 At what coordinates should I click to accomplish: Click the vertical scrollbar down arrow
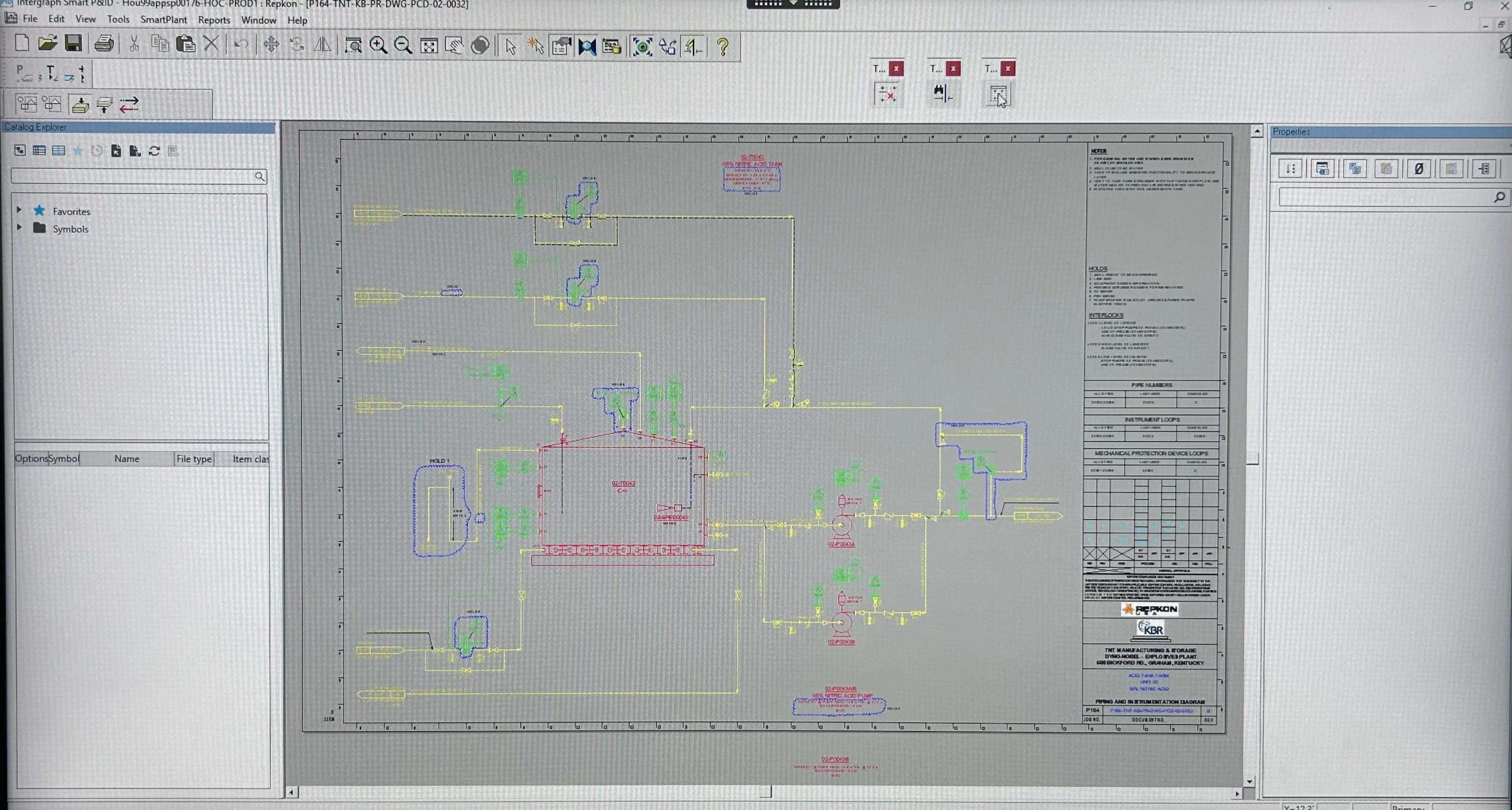pyautogui.click(x=1249, y=781)
